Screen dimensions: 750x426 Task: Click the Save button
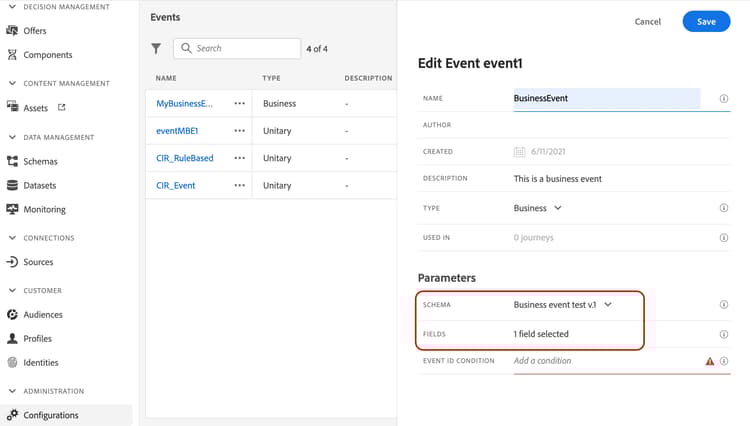pos(706,21)
